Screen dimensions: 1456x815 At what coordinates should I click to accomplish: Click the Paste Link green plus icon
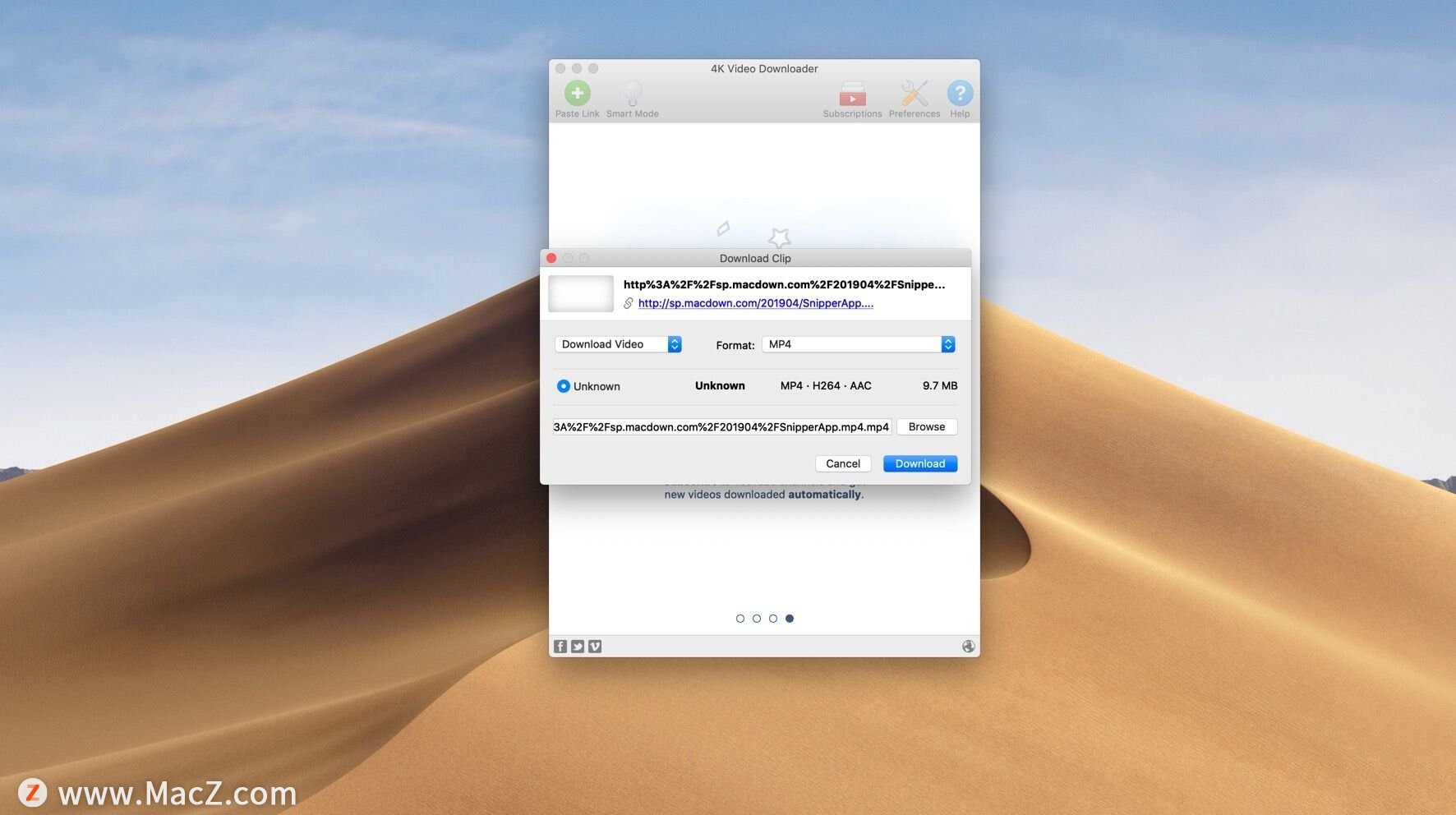(x=578, y=93)
